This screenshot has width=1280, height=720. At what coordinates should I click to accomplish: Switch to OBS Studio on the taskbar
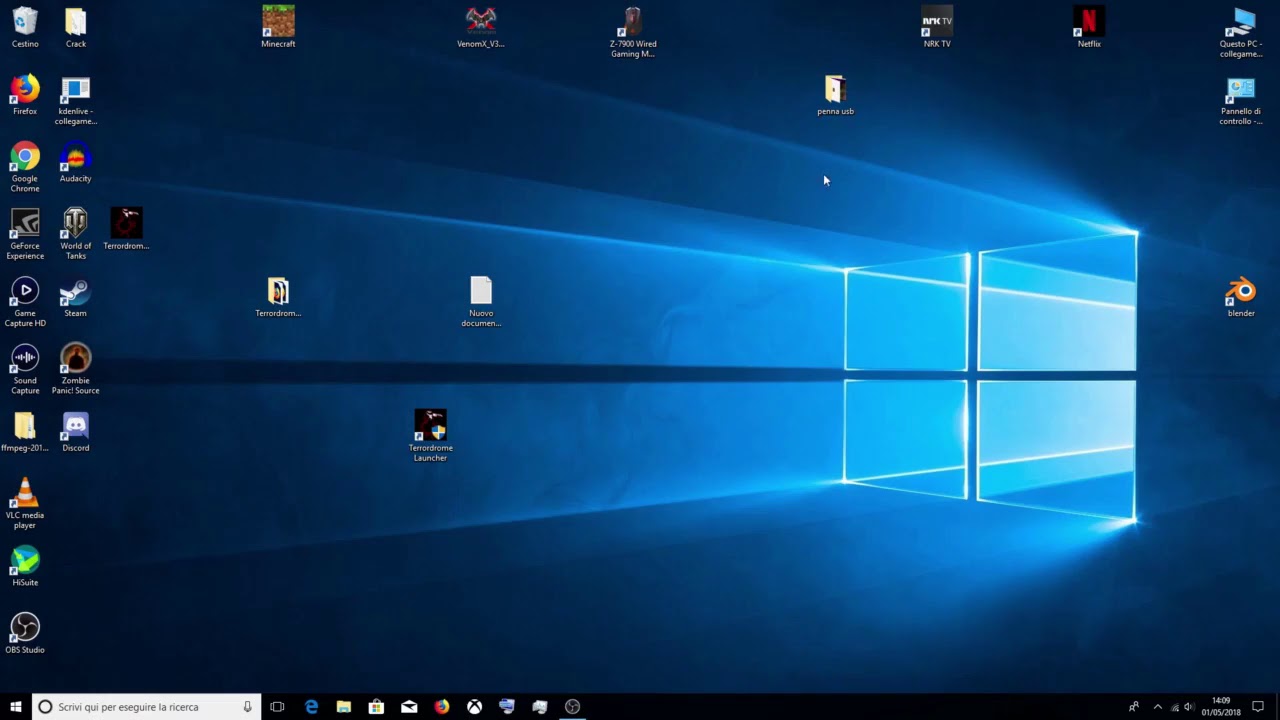[572, 707]
